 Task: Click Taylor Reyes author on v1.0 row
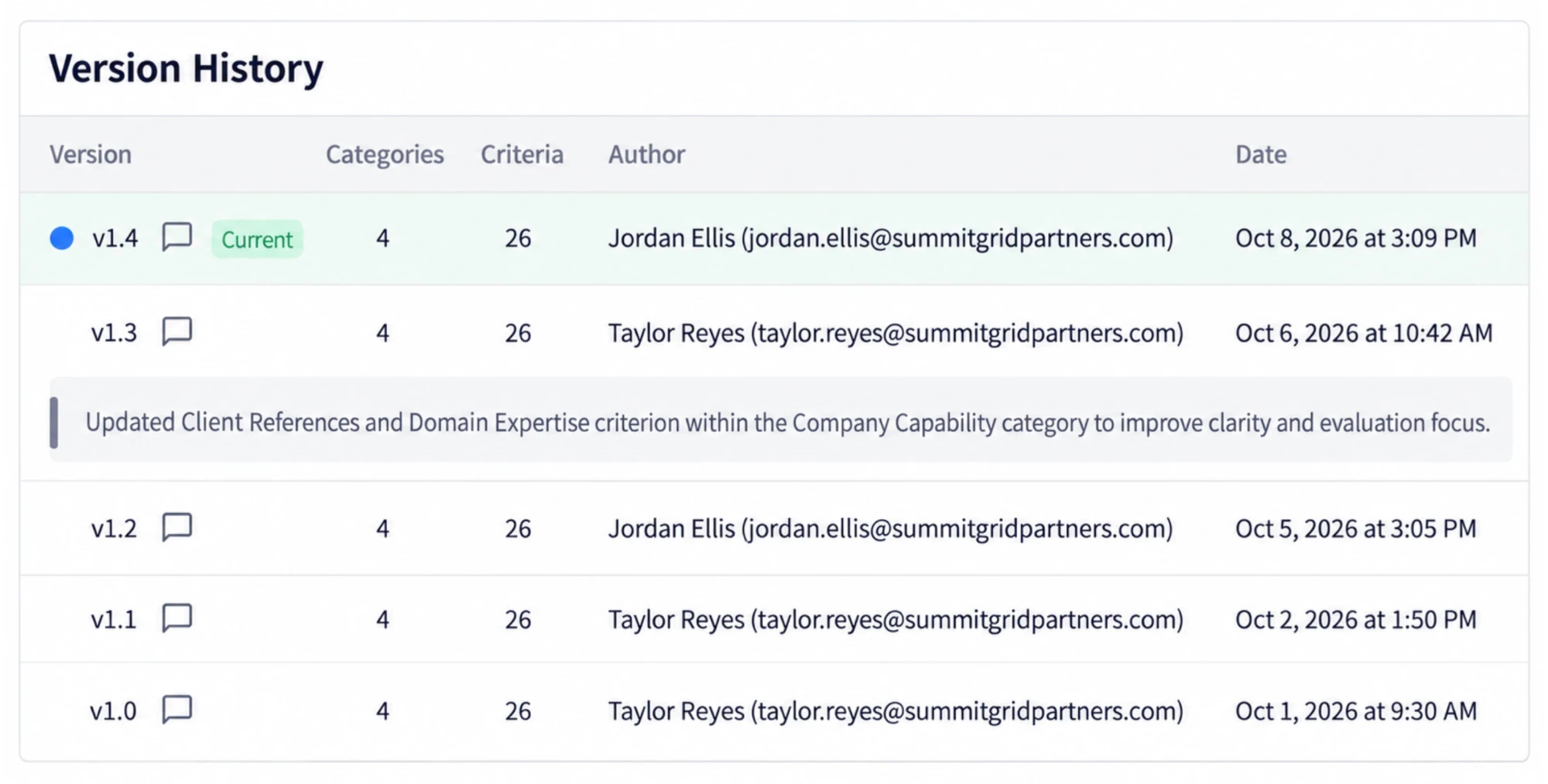pyautogui.click(x=896, y=710)
